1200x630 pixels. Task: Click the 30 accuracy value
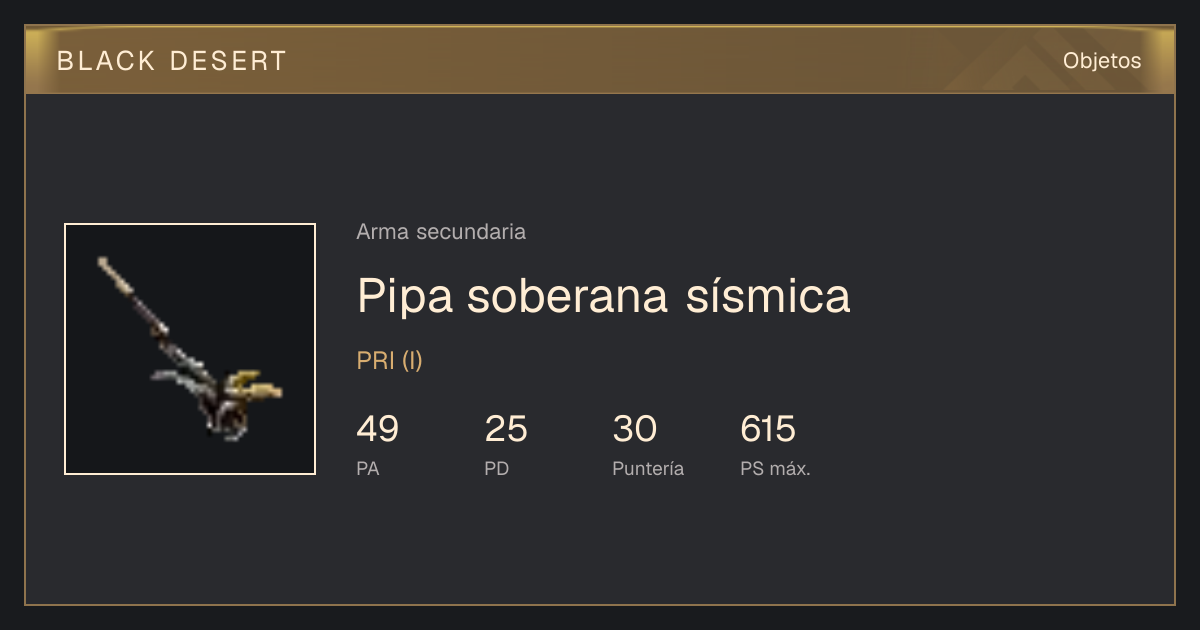634,429
